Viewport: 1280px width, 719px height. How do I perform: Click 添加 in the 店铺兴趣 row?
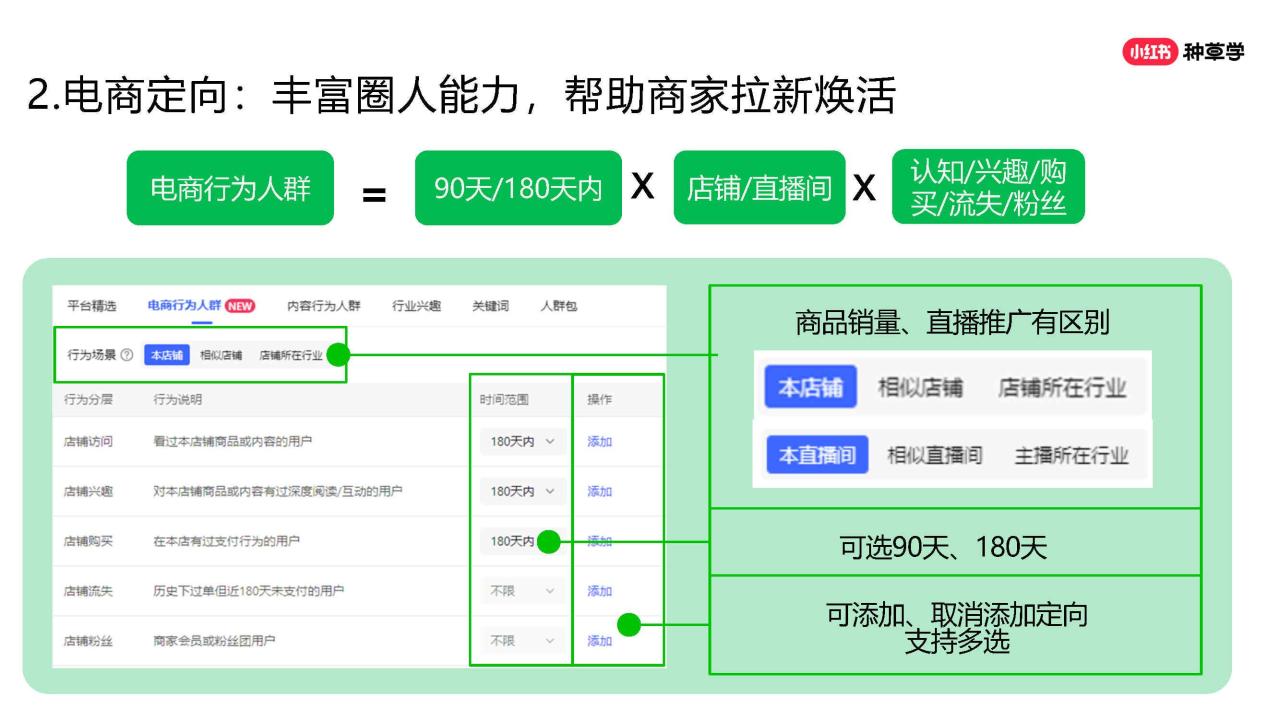[x=599, y=491]
